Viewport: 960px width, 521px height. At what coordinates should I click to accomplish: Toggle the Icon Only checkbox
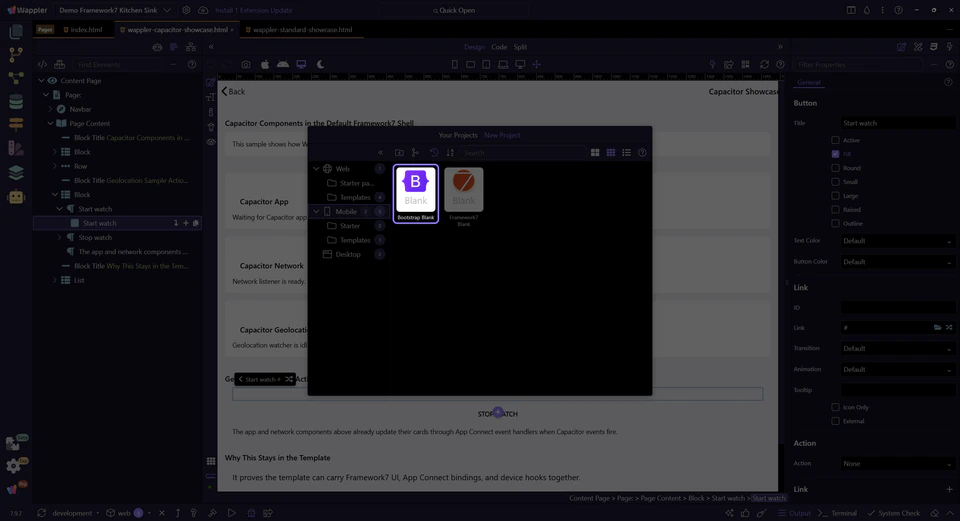pos(835,407)
